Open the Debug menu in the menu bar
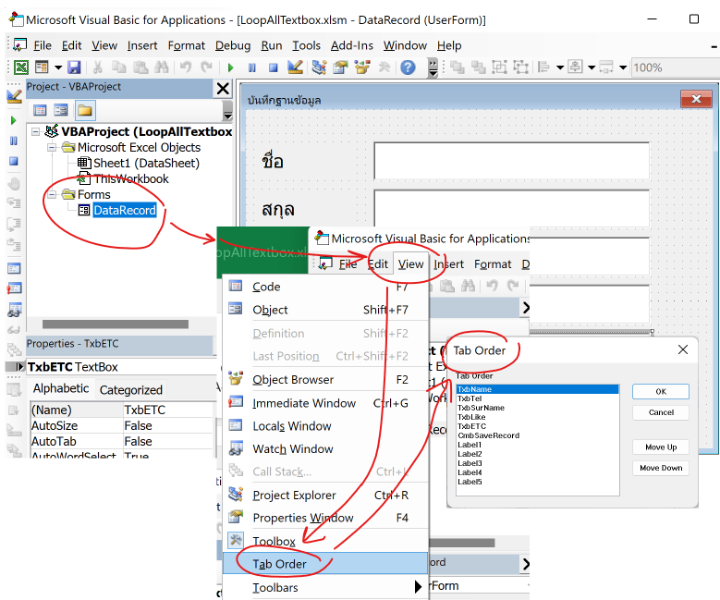720x600 pixels. 233,45
